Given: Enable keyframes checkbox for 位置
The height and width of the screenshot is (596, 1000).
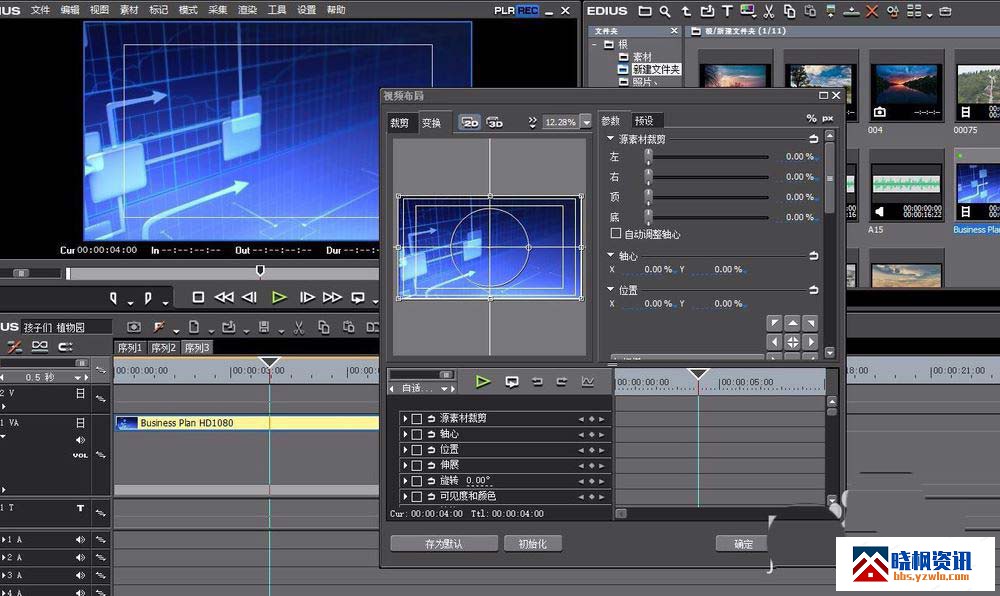Looking at the screenshot, I should point(416,450).
